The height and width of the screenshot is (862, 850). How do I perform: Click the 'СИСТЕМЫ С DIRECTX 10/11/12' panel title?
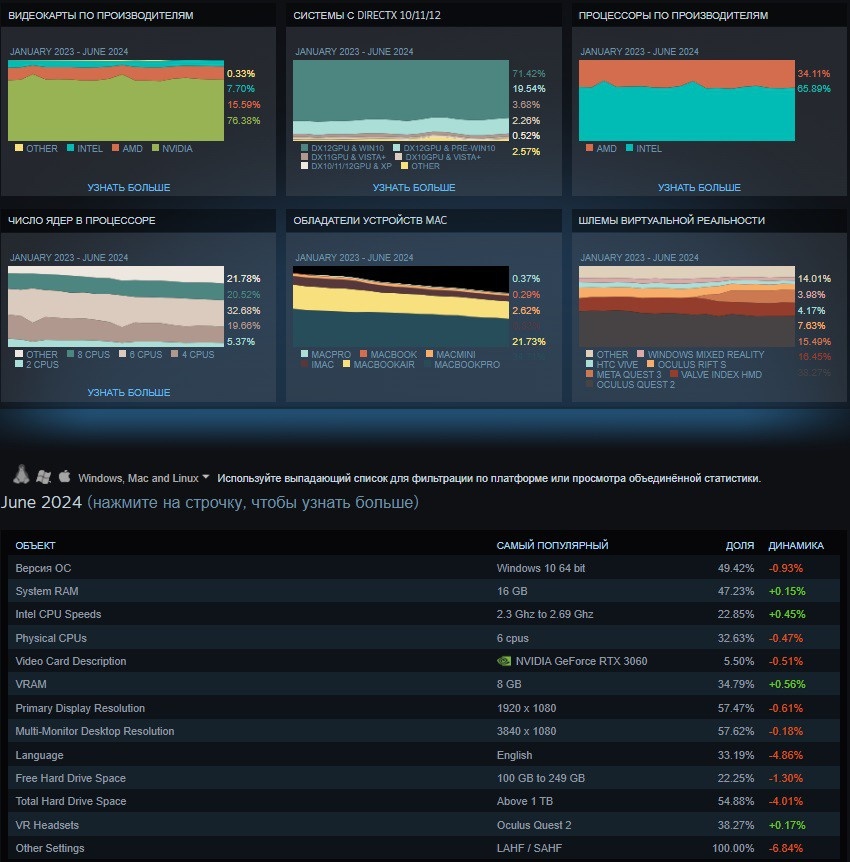[367, 15]
